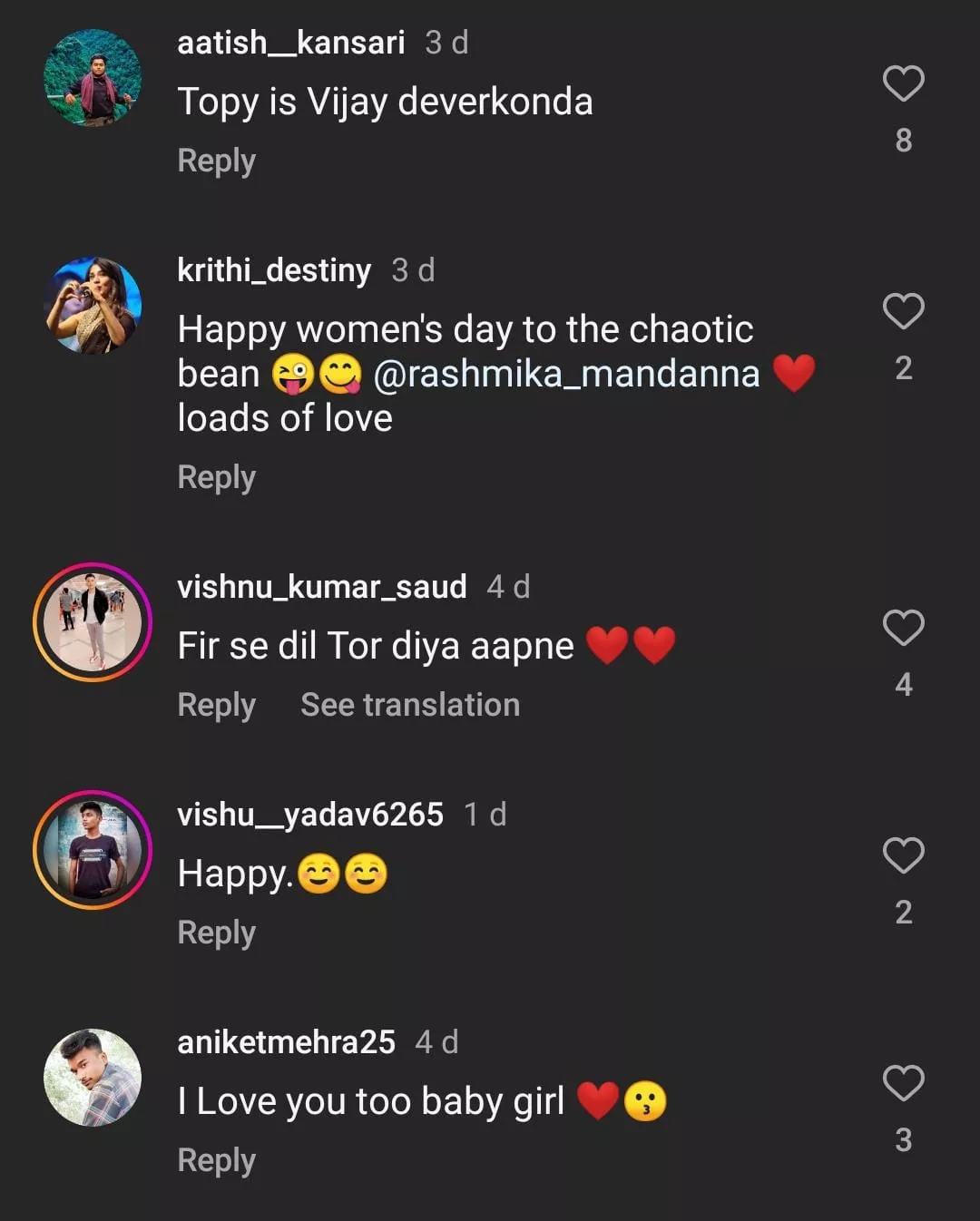Viewport: 980px width, 1221px height.
Task: Open the aatish__kansari username link
Action: (290, 43)
